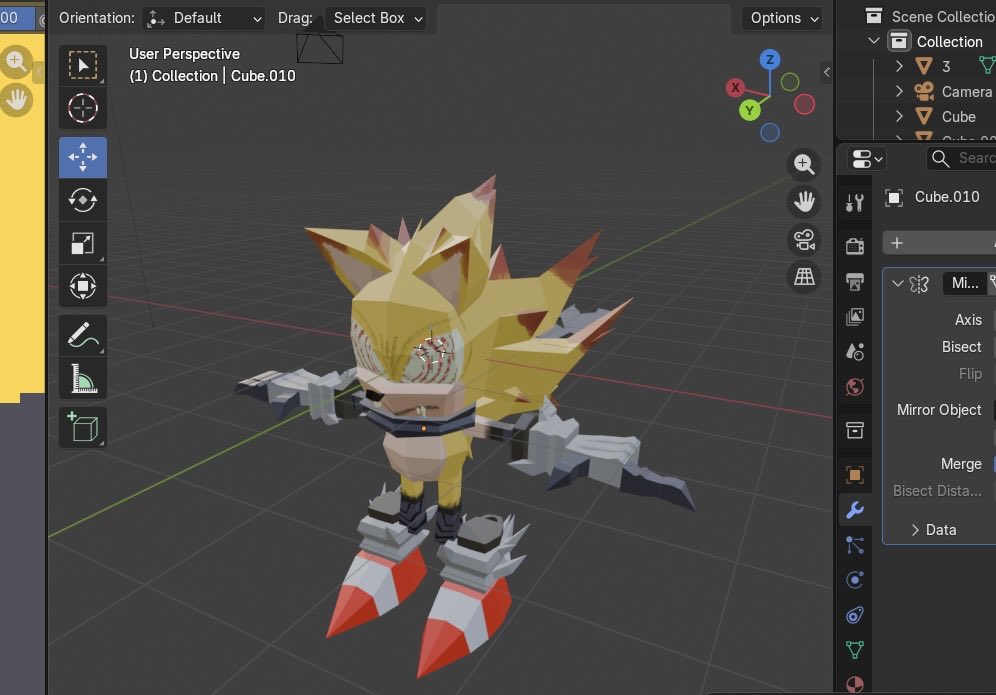This screenshot has height=695, width=996.
Task: Click the User Perspective text
Action: (x=184, y=54)
